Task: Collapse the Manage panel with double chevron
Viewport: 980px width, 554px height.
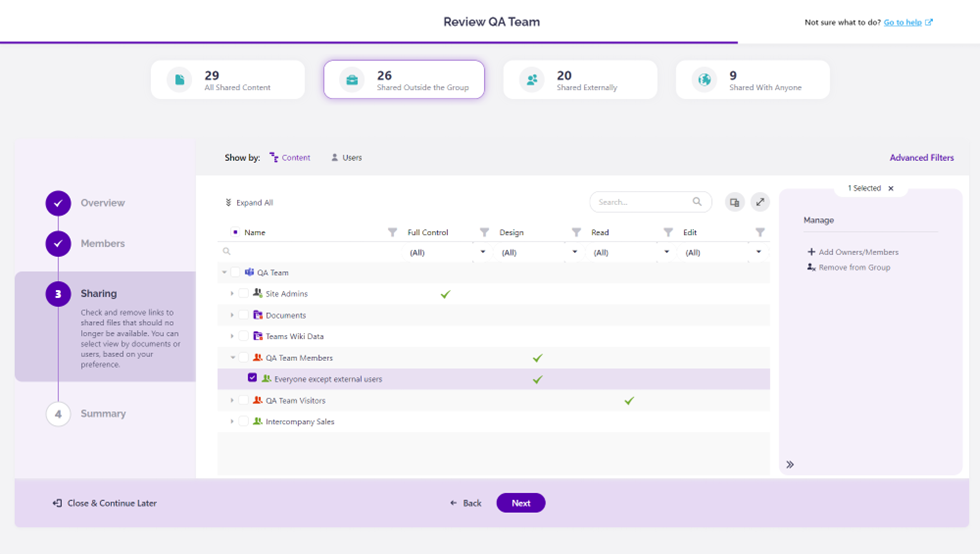Action: (790, 465)
